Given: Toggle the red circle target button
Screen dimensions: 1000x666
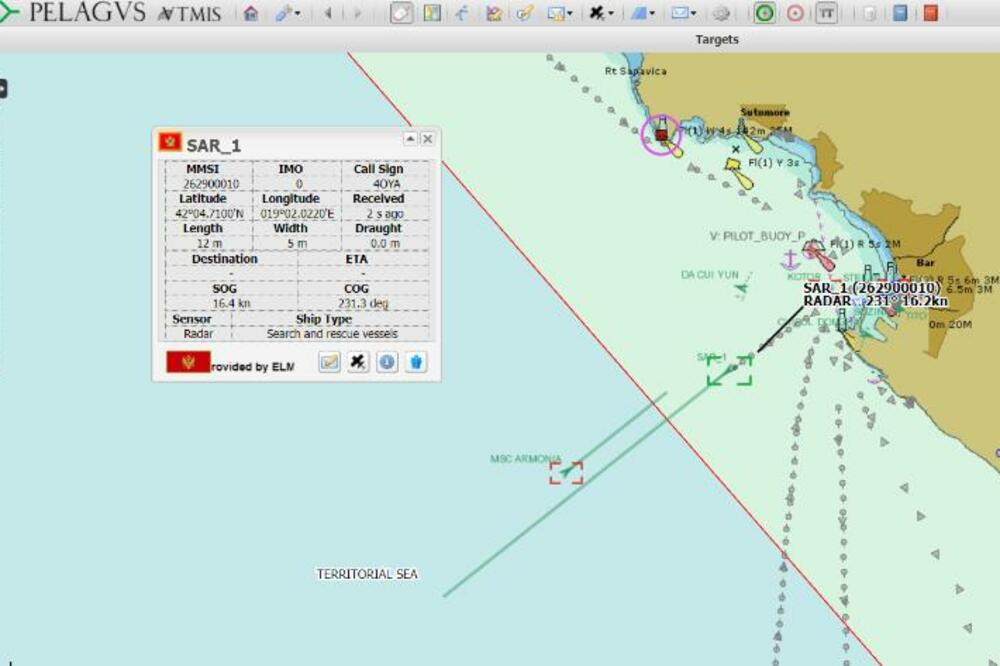Looking at the screenshot, I should 795,13.
